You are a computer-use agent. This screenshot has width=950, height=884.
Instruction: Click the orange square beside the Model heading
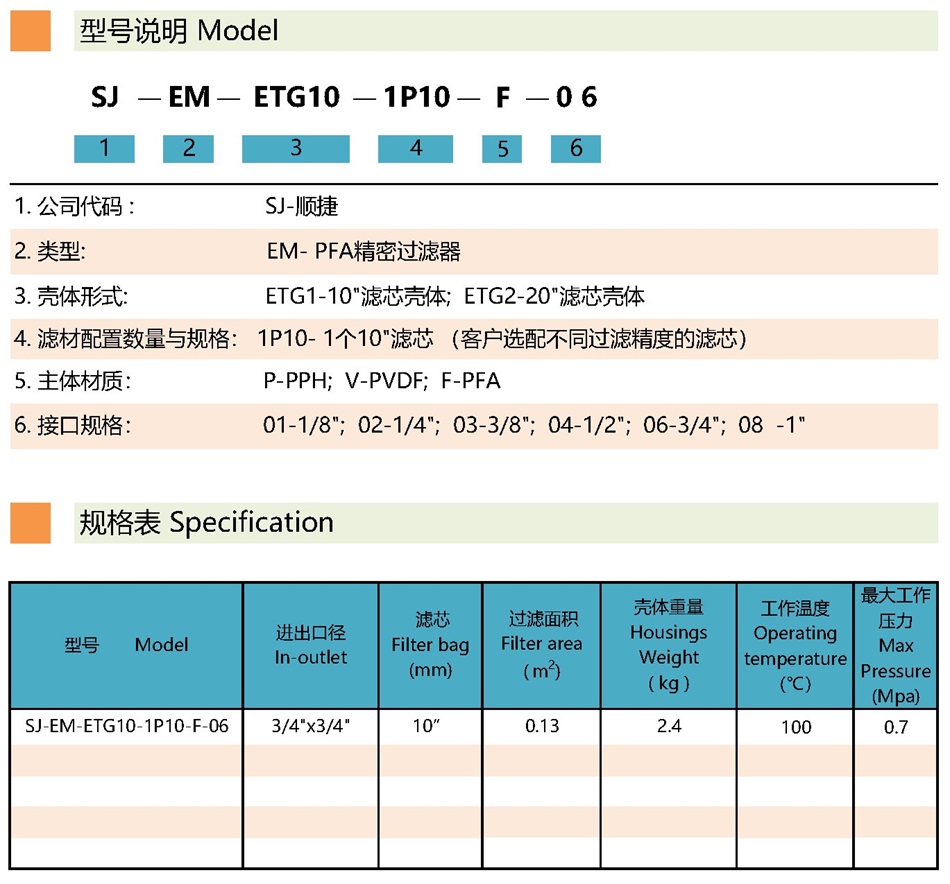pos(30,31)
